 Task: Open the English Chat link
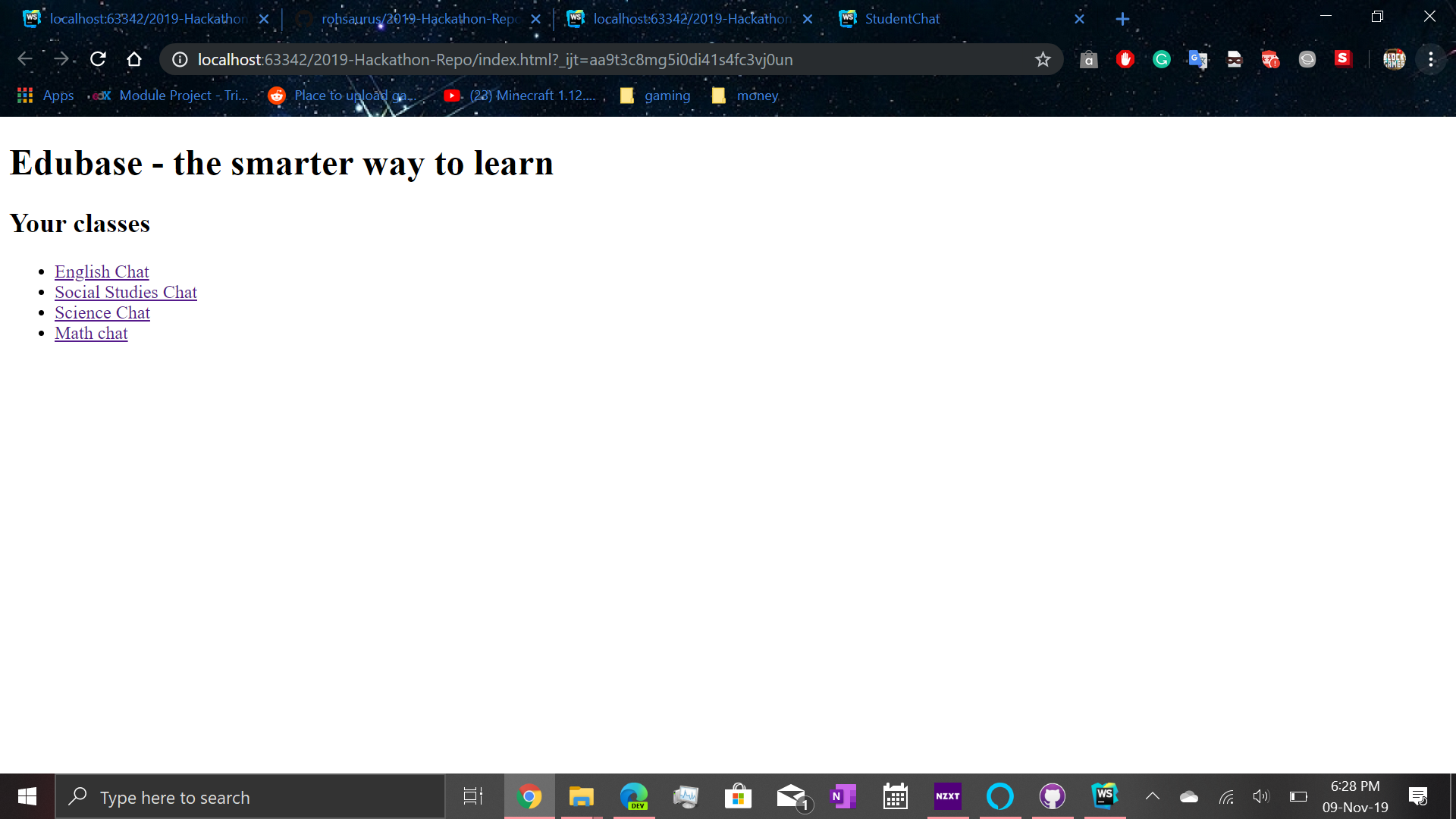pyautogui.click(x=102, y=271)
